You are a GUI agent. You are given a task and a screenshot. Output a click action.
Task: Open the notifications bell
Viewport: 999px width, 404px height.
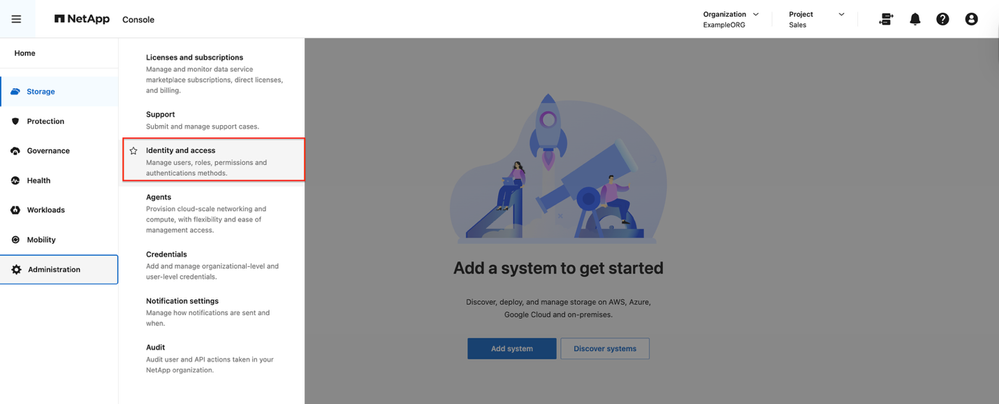point(915,19)
